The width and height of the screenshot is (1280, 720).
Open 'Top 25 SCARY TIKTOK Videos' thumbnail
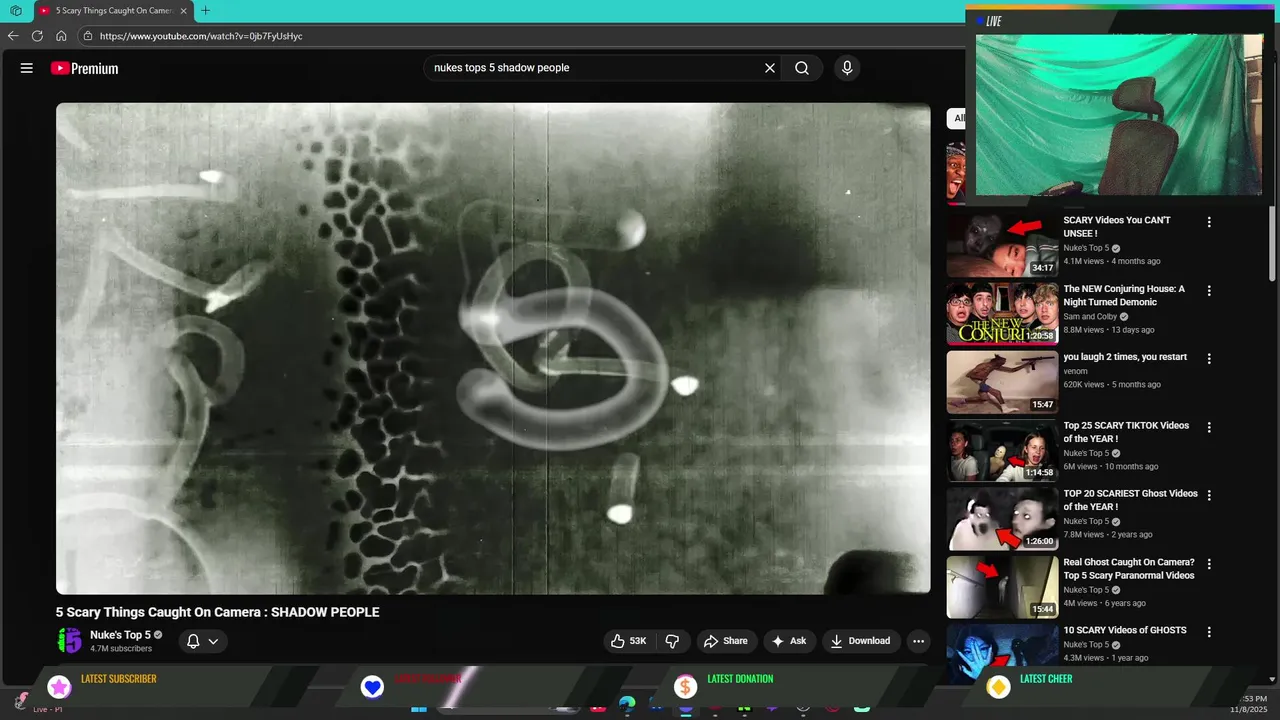[x=1002, y=450]
